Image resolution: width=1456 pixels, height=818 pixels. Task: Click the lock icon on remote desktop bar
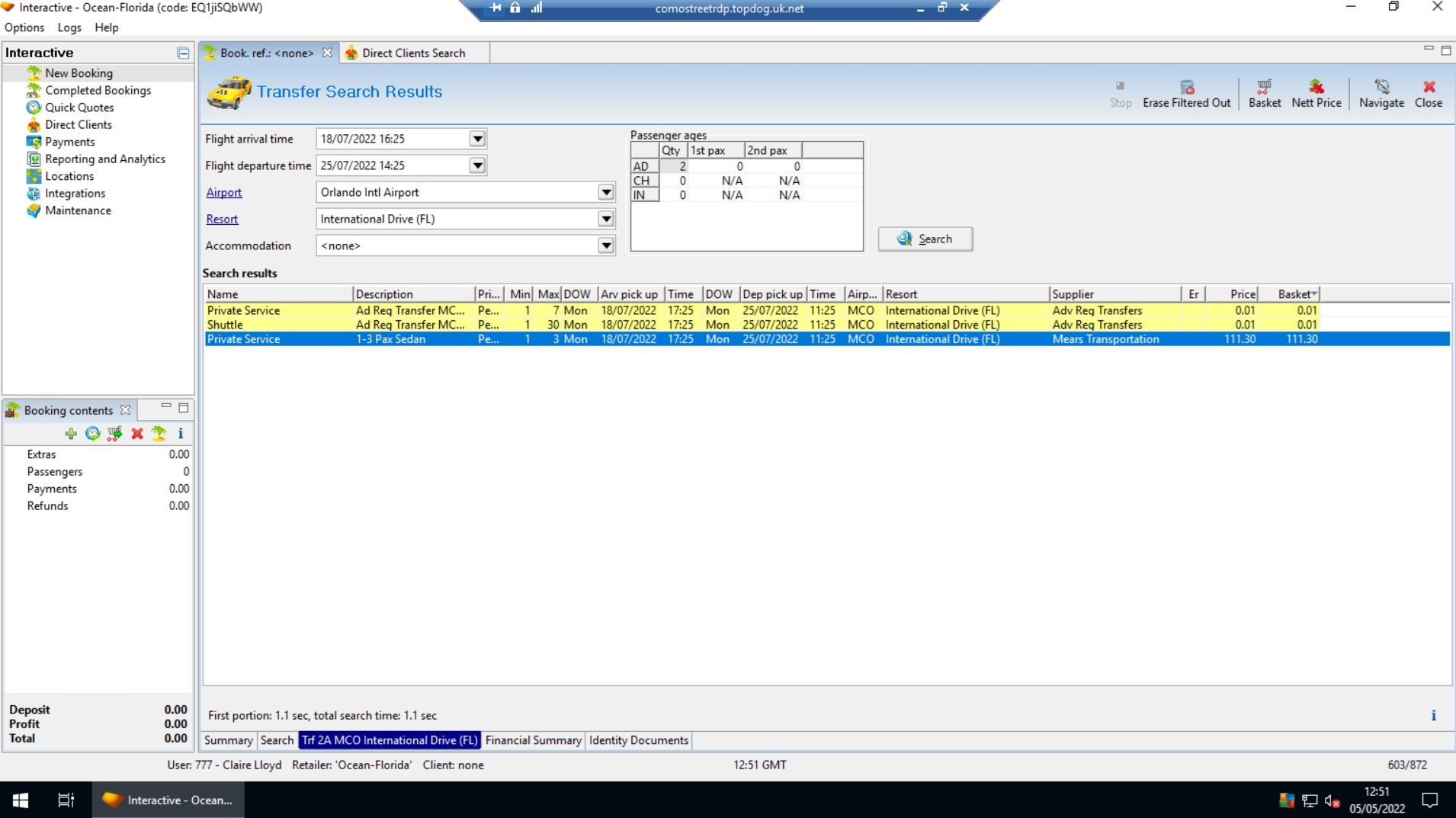pos(515,8)
